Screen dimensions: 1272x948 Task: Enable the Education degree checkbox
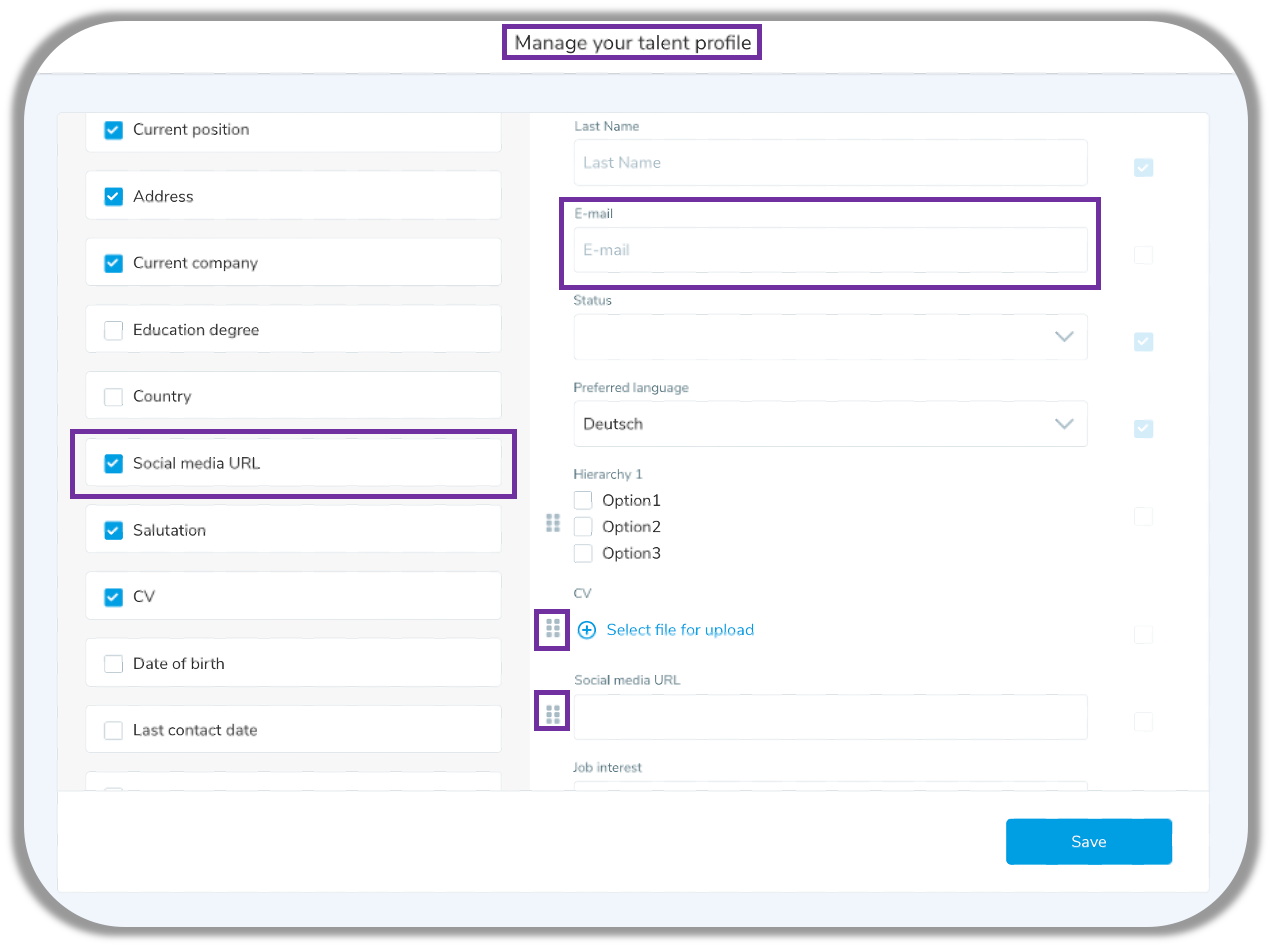(114, 330)
